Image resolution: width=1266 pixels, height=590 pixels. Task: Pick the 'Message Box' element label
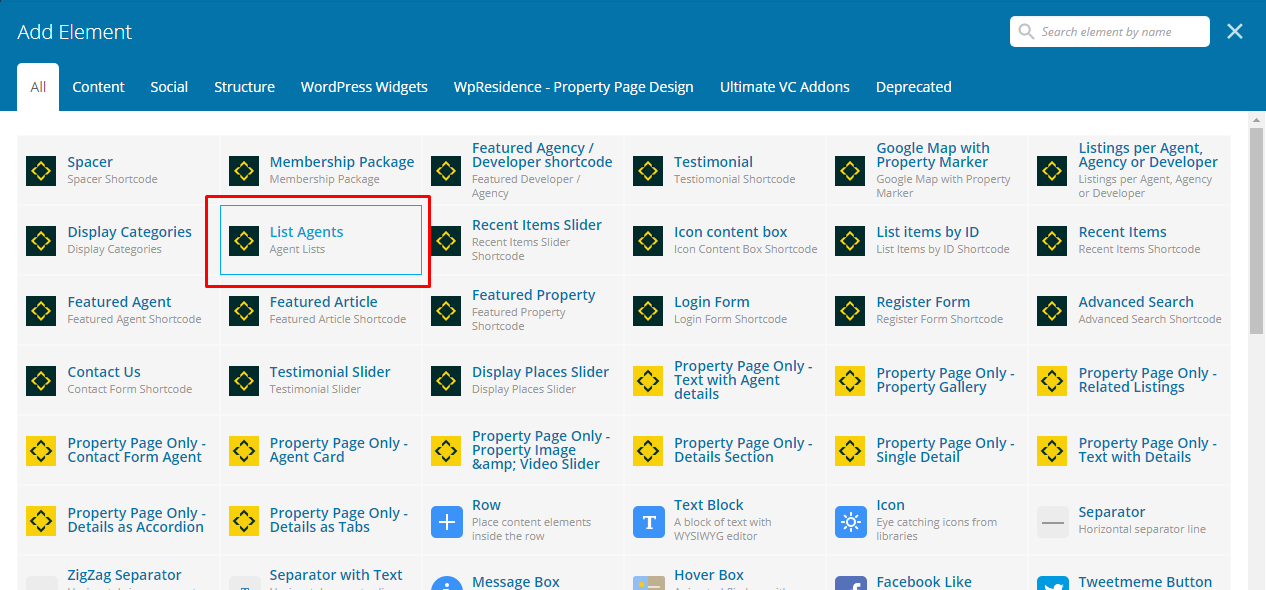pos(516,581)
